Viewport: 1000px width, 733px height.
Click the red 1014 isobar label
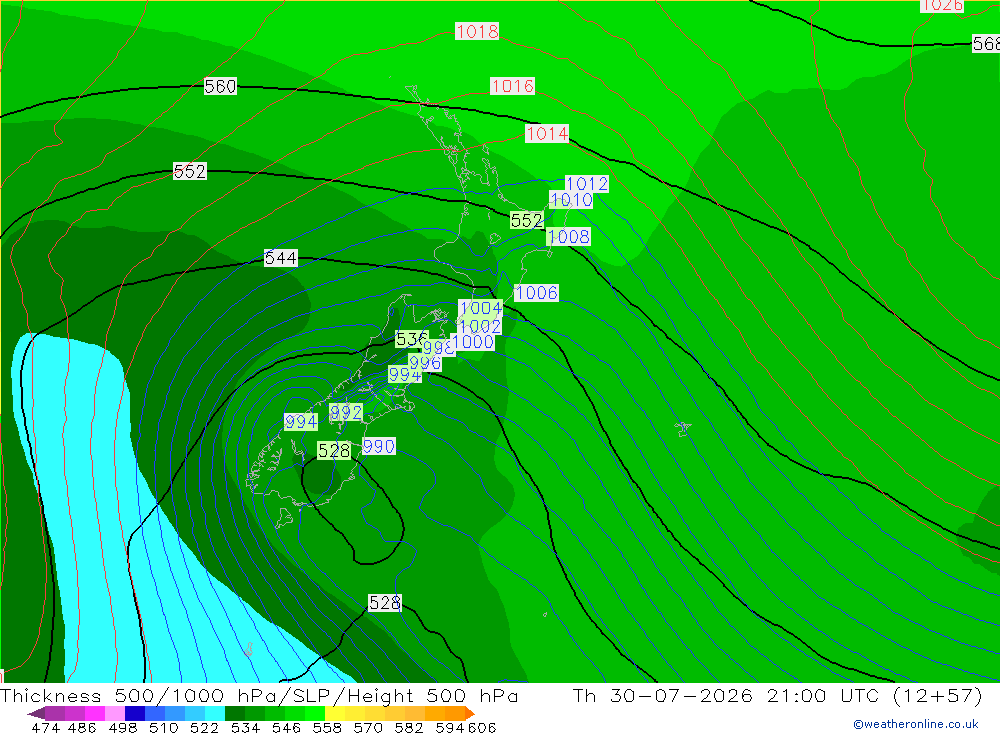coord(547,133)
